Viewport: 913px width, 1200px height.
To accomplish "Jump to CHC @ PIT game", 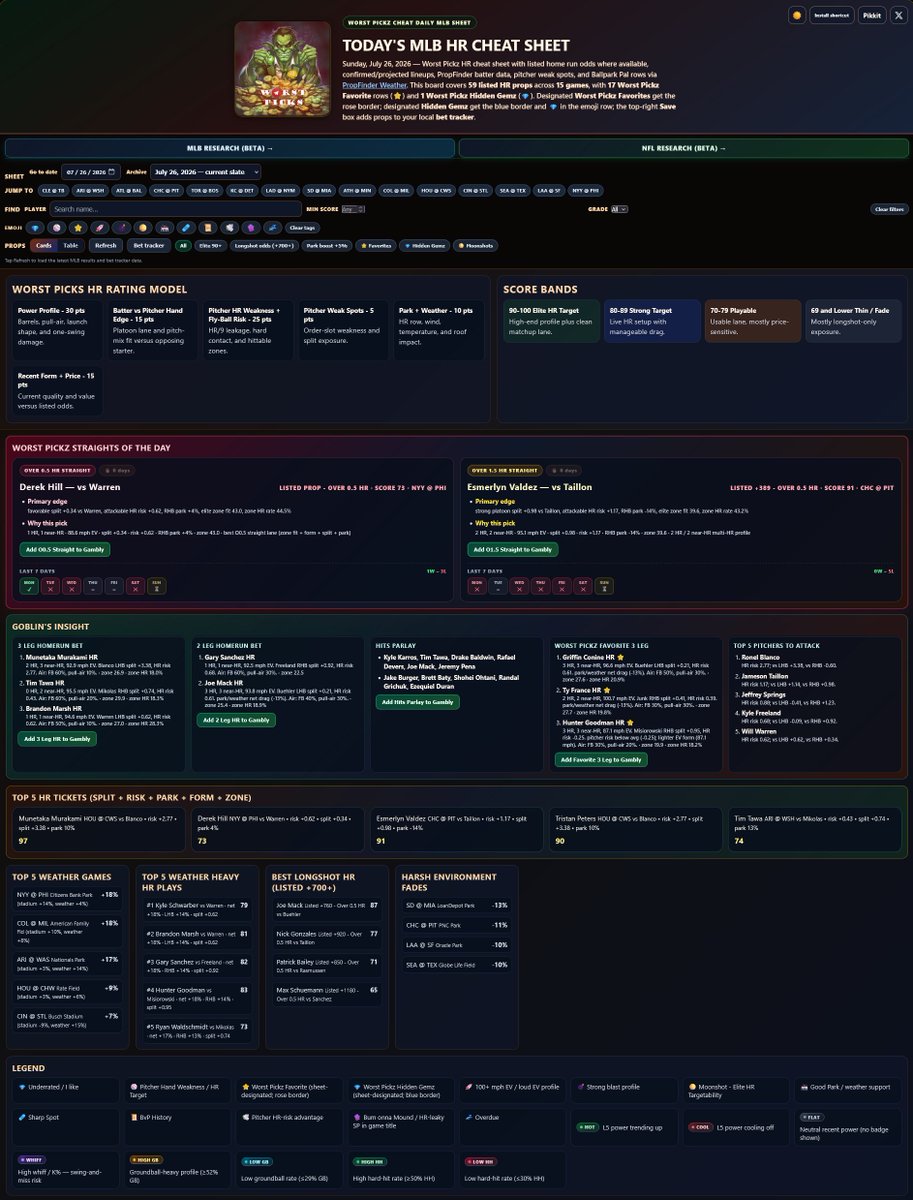I will [x=166, y=190].
